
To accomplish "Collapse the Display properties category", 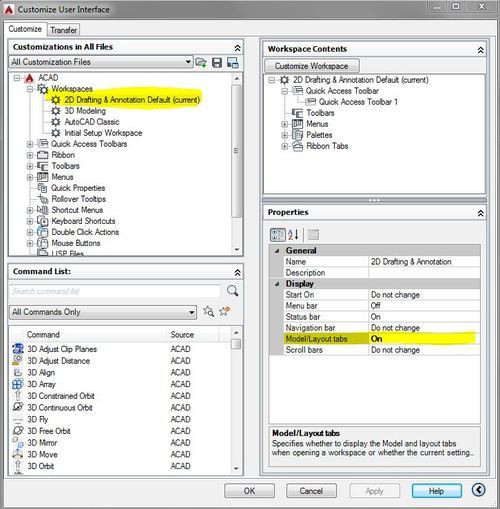I will click(277, 284).
